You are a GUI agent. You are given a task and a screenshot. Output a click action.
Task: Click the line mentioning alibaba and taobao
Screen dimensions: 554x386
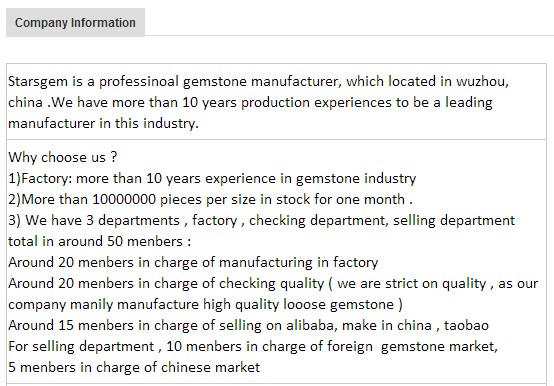pos(248,325)
